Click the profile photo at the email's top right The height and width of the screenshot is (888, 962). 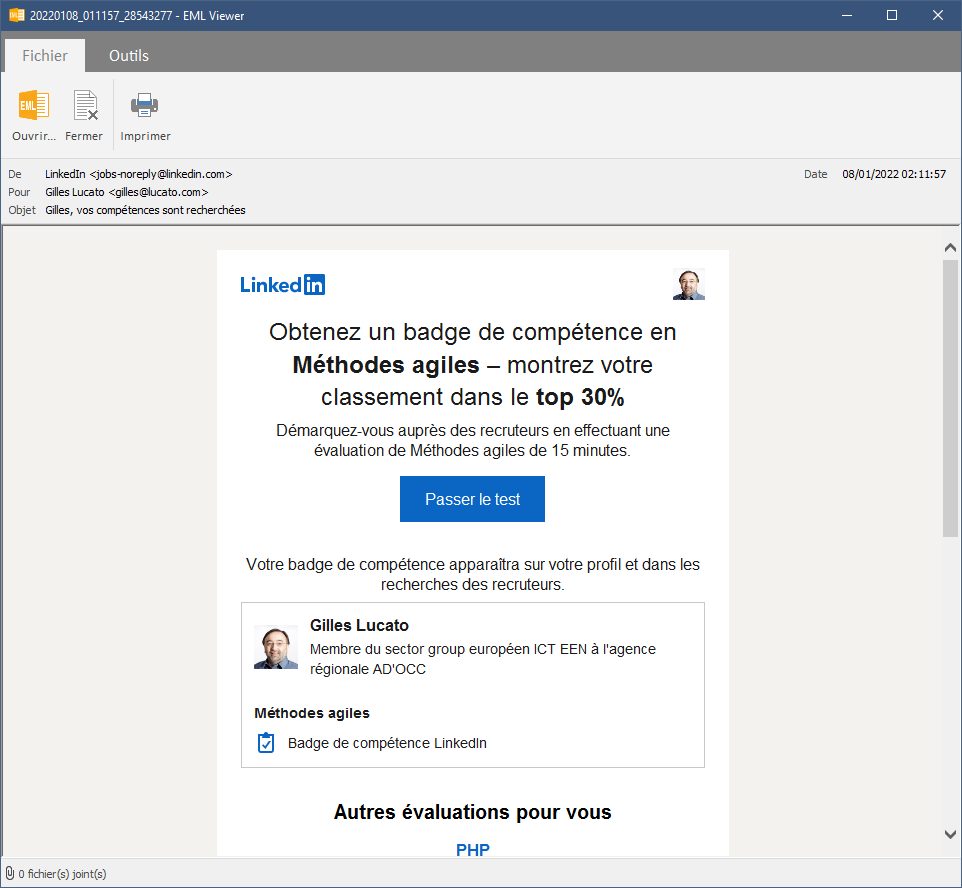[688, 284]
